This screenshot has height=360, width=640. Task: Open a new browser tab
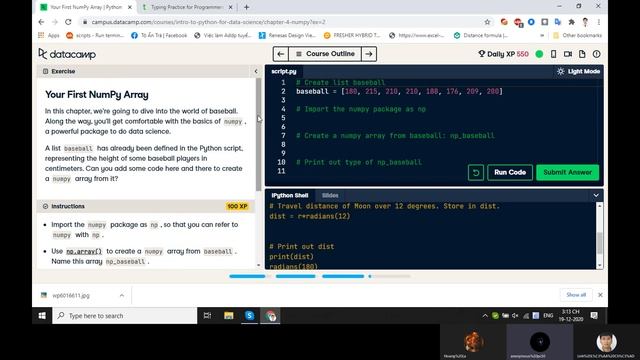tap(247, 7)
